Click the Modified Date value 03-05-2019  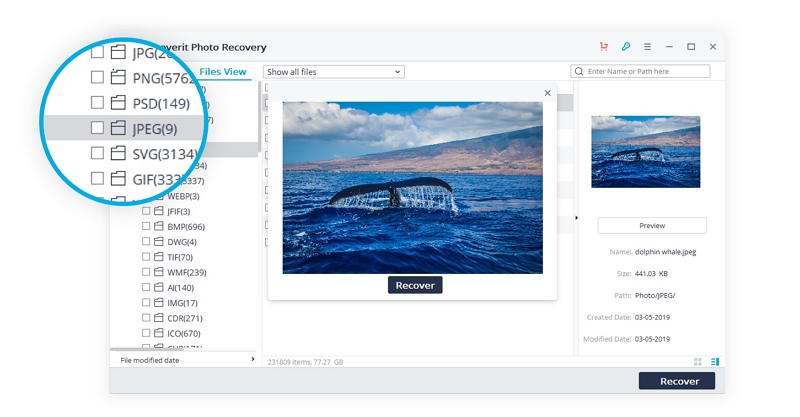click(652, 339)
